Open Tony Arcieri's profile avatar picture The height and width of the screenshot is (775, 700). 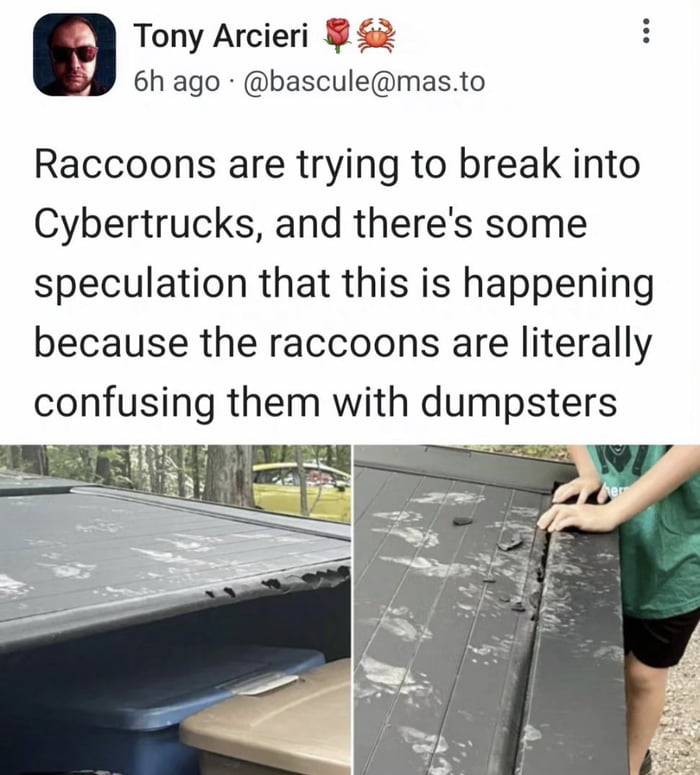click(x=74, y=54)
